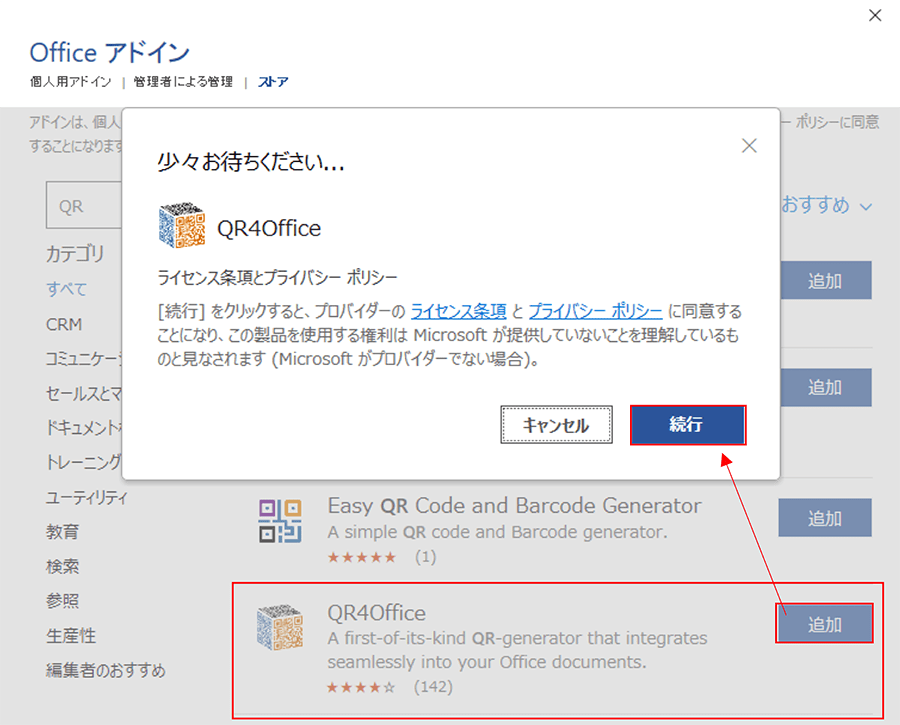Open the QR4Office title in the list

tap(377, 612)
